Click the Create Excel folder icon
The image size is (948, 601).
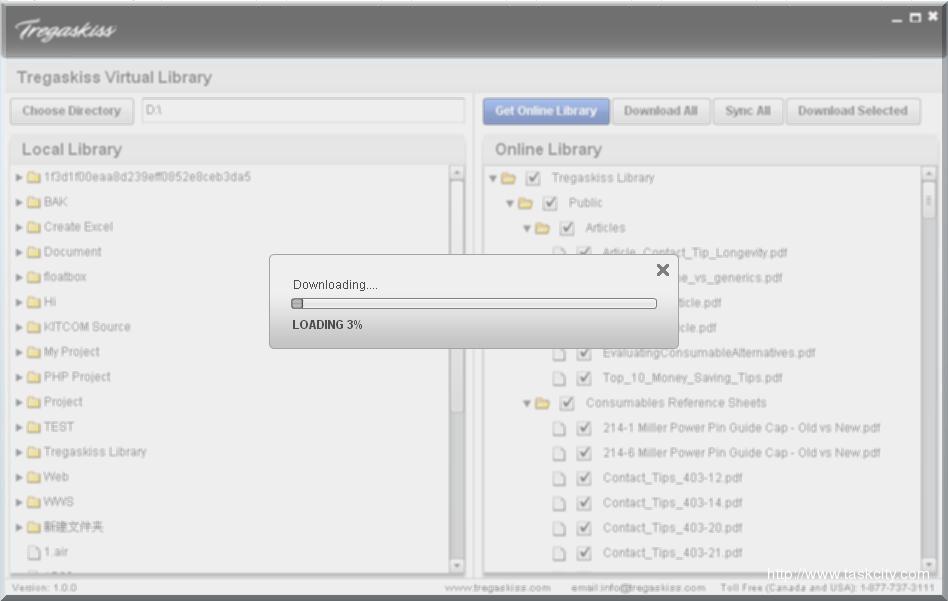[x=34, y=227]
